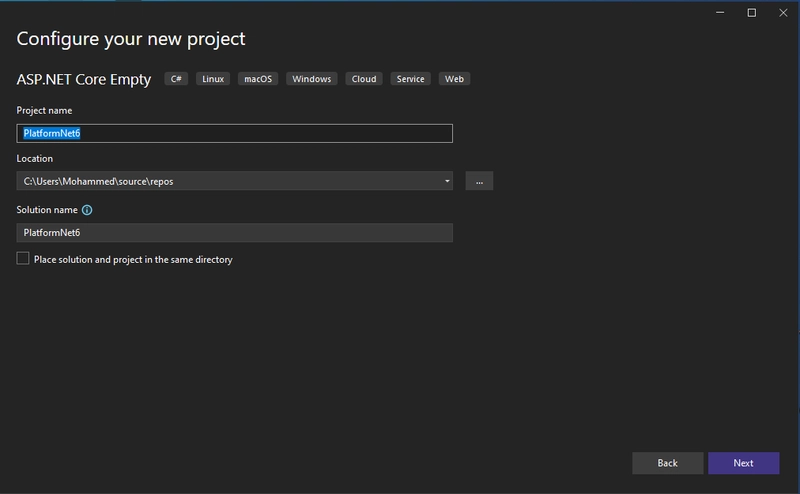This screenshot has height=494, width=800.
Task: Click the Linux tag
Action: tap(213, 79)
